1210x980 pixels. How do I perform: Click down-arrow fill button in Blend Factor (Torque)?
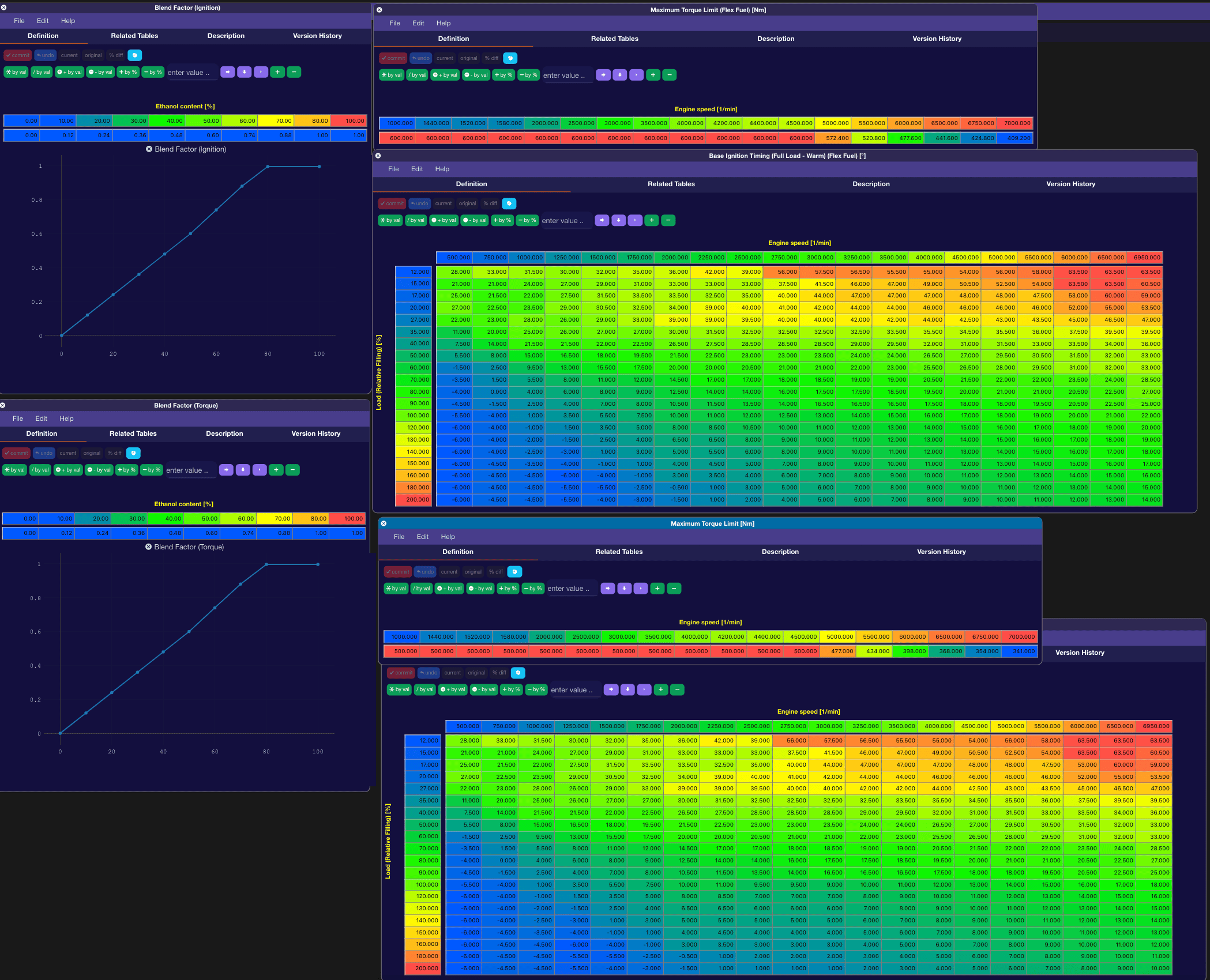[243, 470]
